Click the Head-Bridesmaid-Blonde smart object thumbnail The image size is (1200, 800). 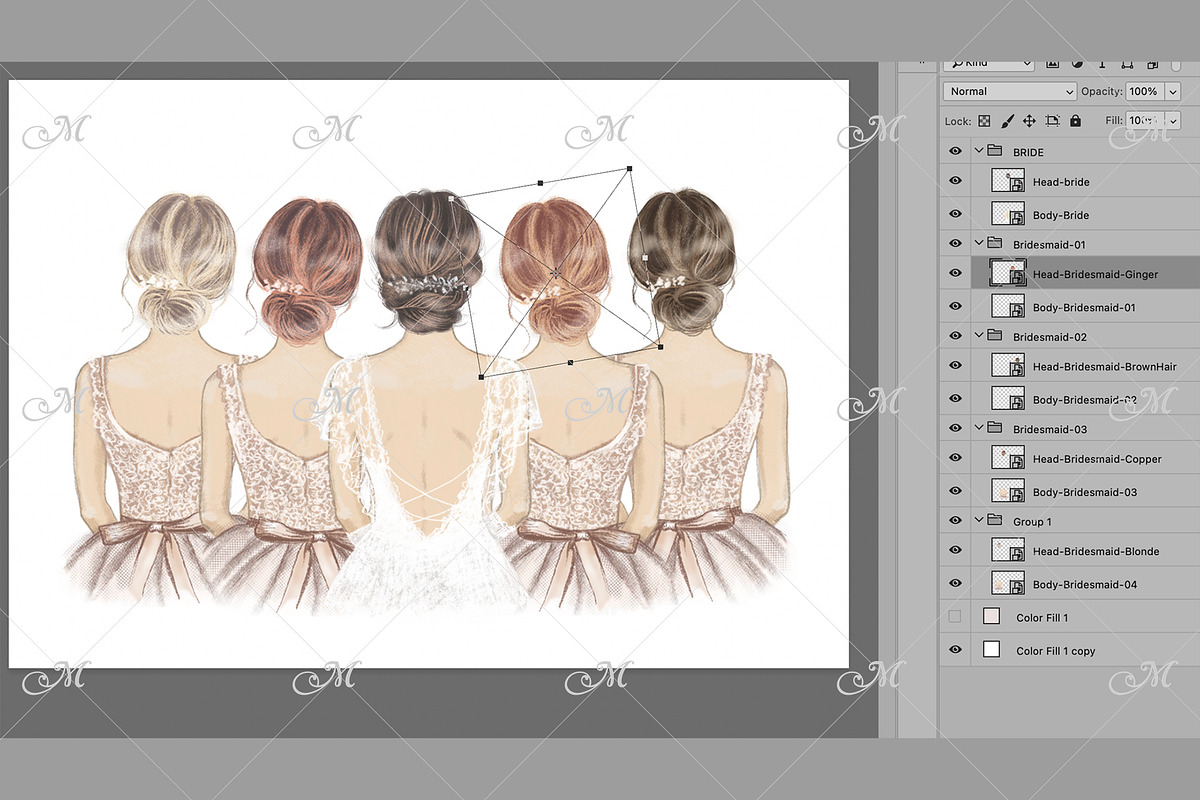pos(1008,550)
